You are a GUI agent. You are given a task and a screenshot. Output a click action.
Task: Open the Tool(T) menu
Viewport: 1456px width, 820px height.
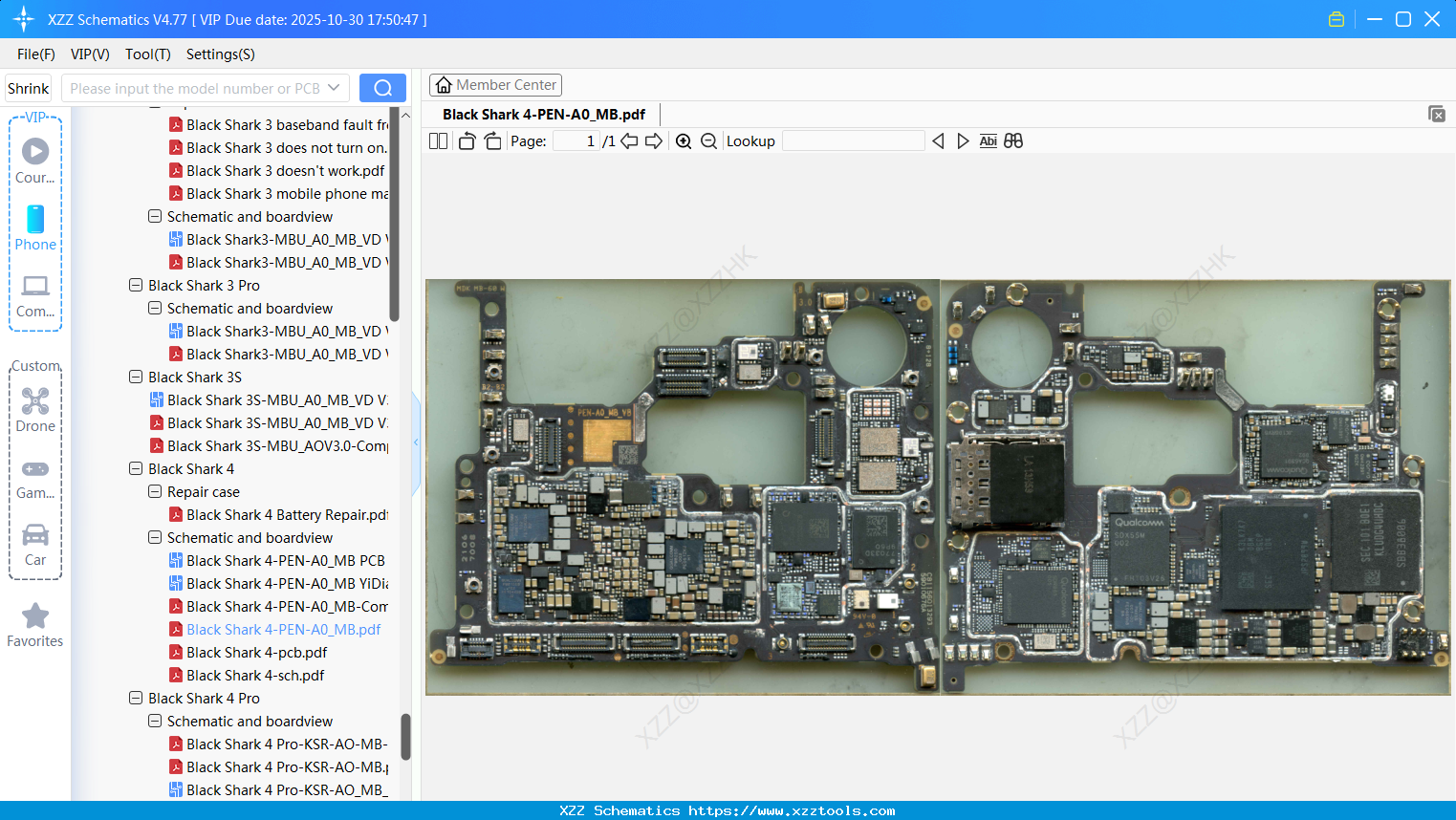(x=147, y=54)
